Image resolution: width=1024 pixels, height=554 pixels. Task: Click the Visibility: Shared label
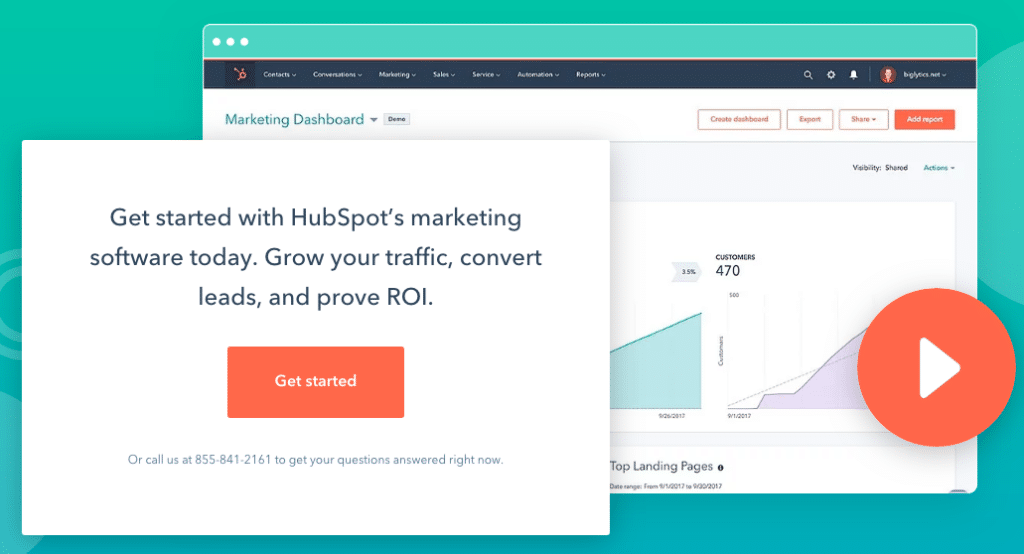pos(880,168)
